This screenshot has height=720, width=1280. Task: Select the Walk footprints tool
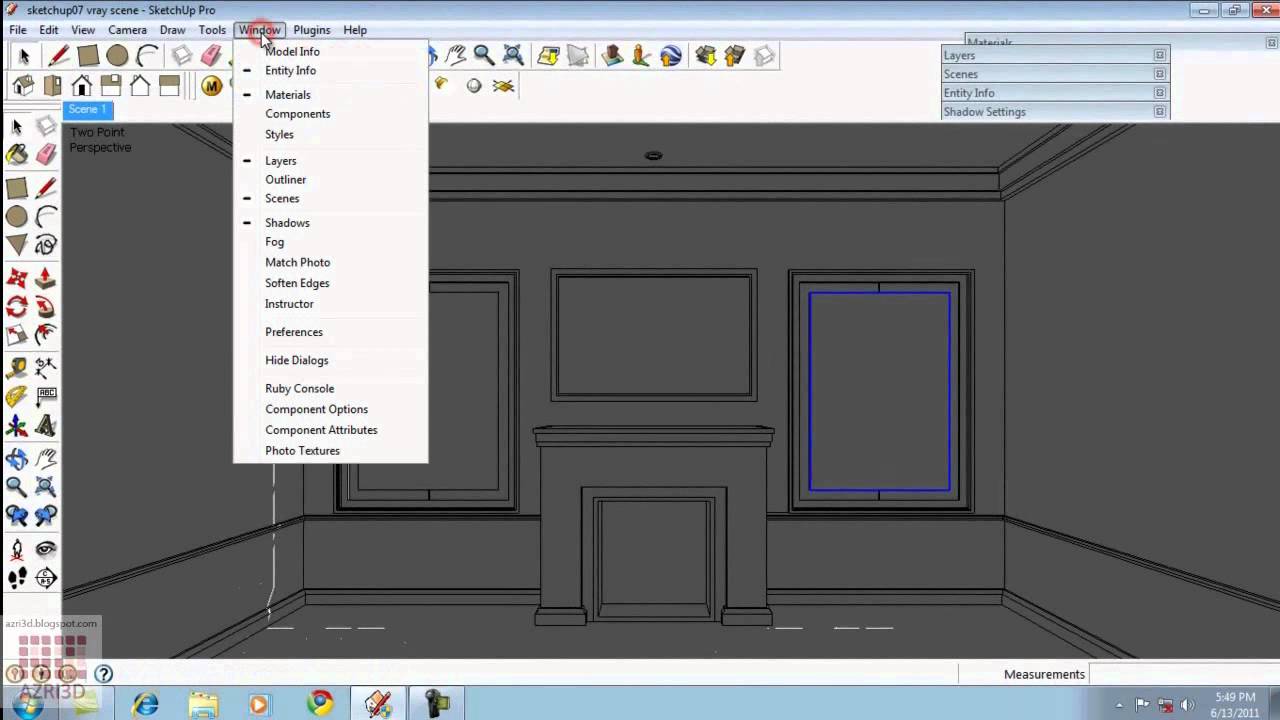(17, 578)
